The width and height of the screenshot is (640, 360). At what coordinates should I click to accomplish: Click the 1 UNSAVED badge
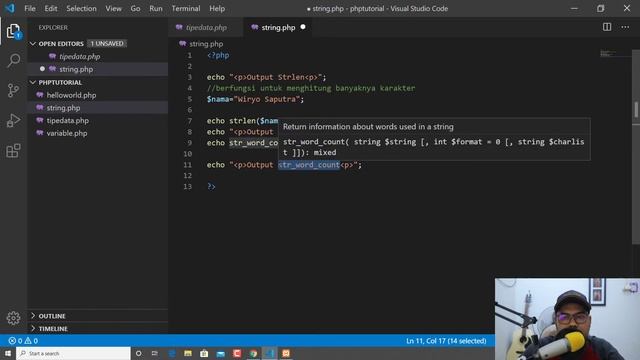[107, 44]
